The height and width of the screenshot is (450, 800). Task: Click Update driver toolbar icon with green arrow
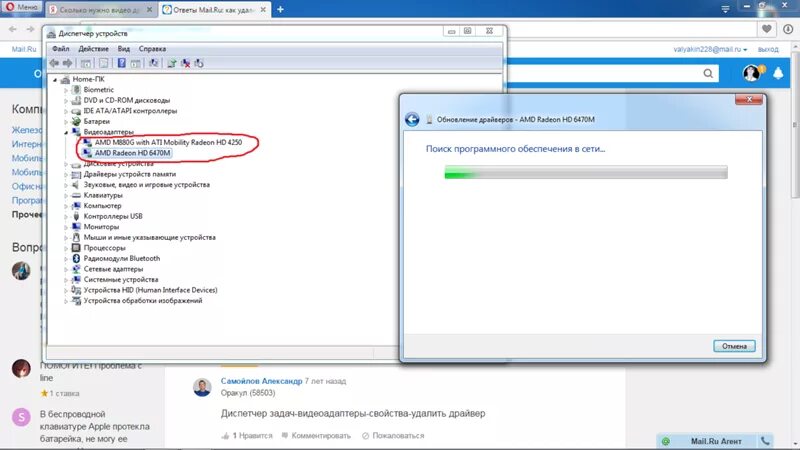172,63
